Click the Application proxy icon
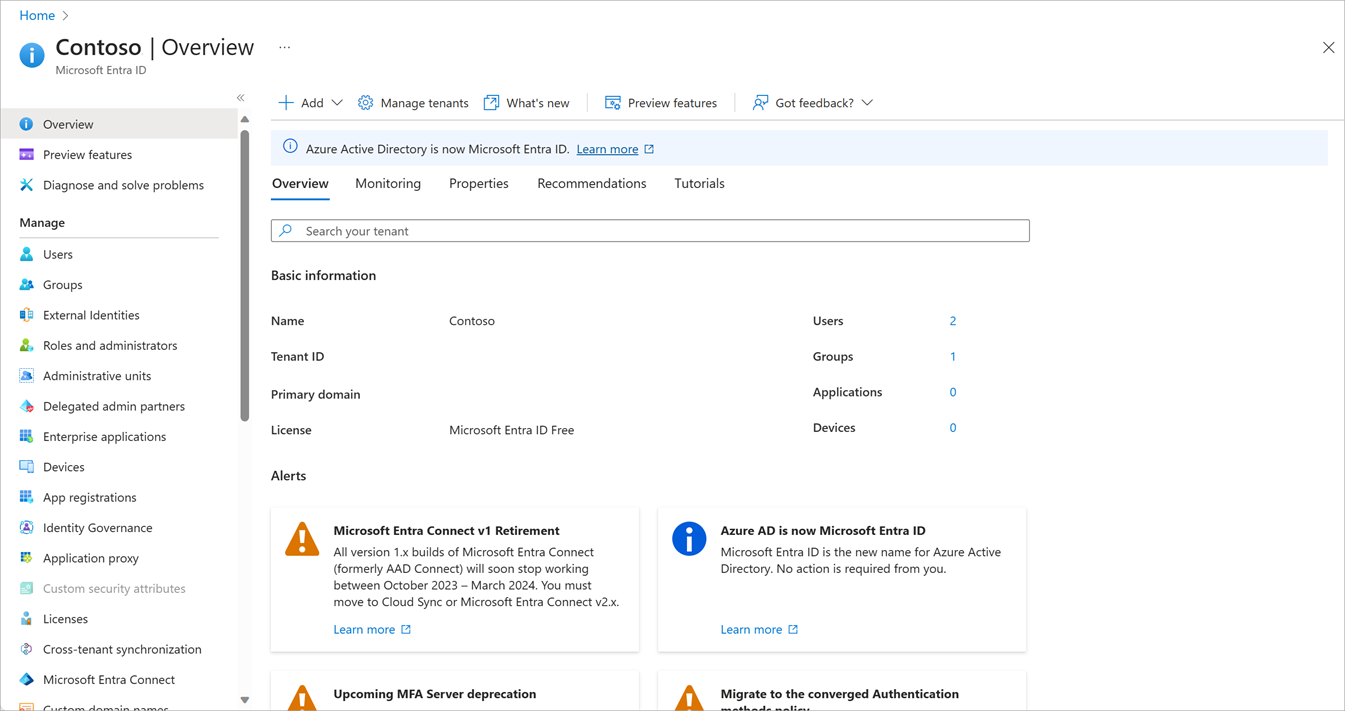The image size is (1345, 711). click(x=26, y=558)
